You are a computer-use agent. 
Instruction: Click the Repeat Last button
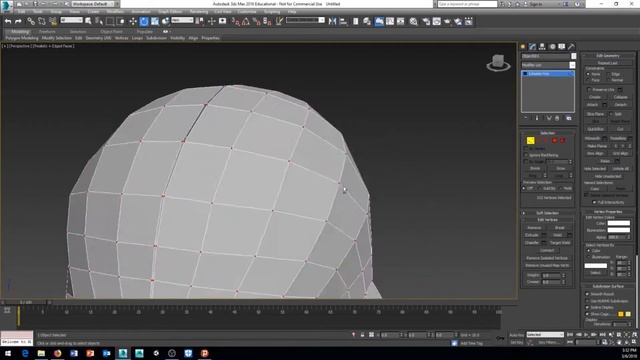tap(608, 63)
